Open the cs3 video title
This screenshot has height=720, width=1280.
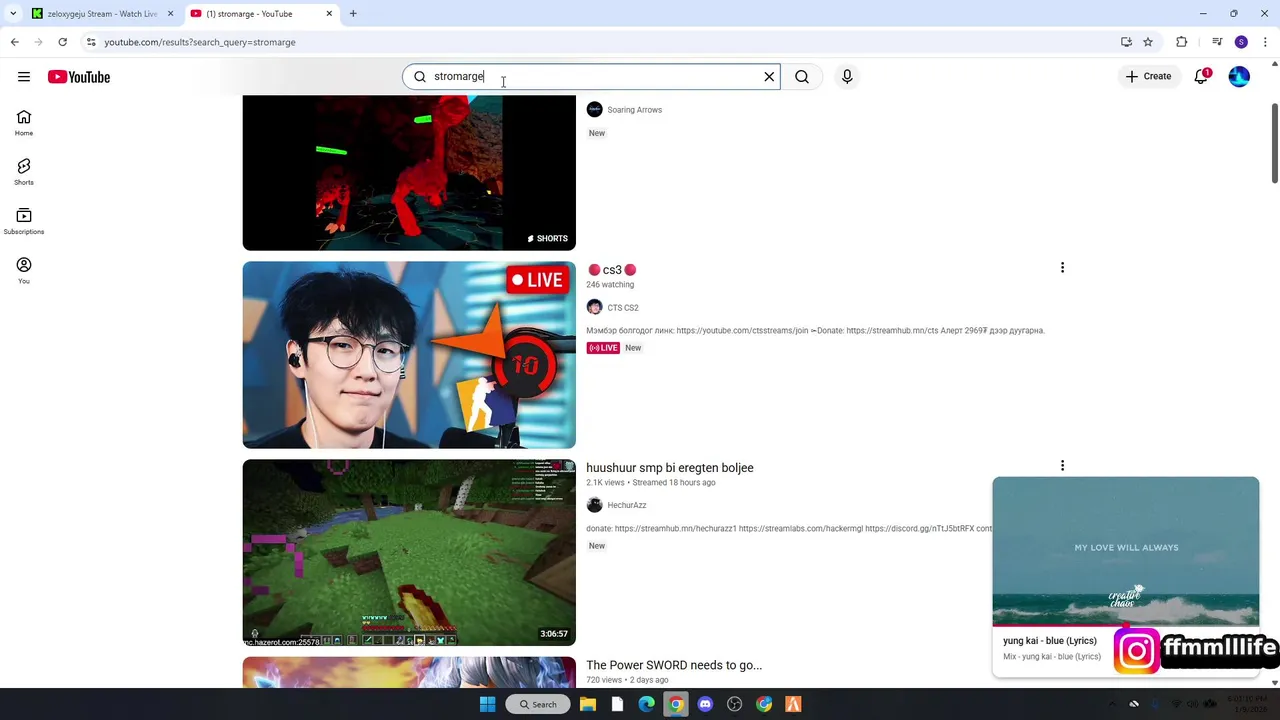click(611, 270)
